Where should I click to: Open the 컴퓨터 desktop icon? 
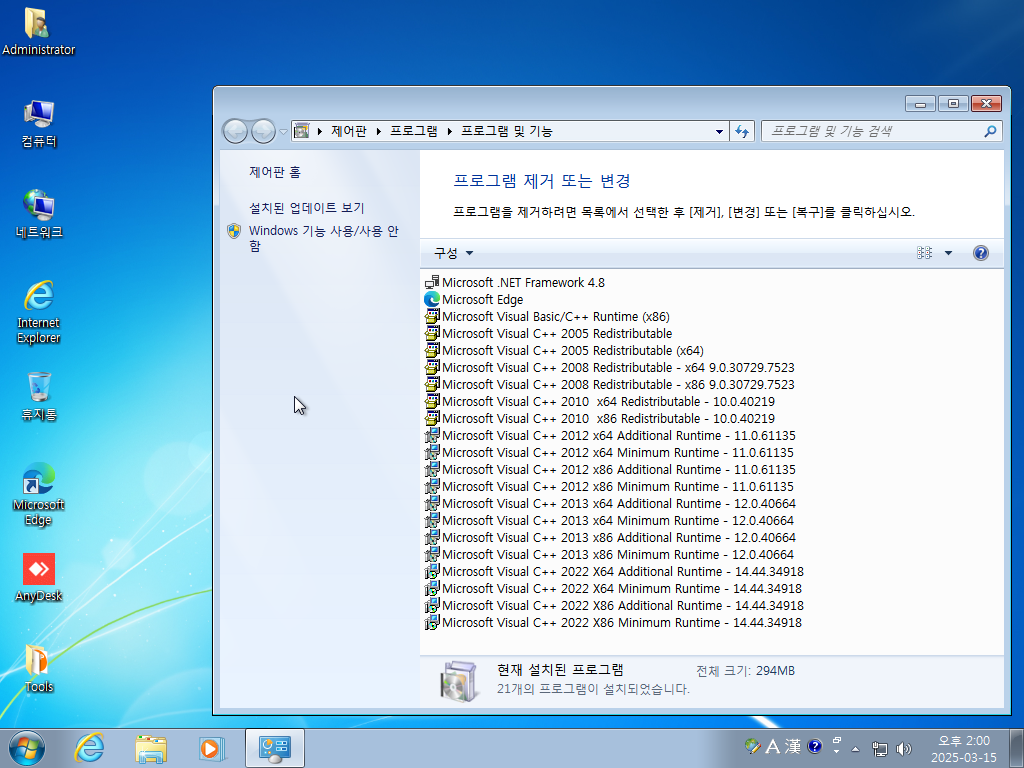(39, 123)
